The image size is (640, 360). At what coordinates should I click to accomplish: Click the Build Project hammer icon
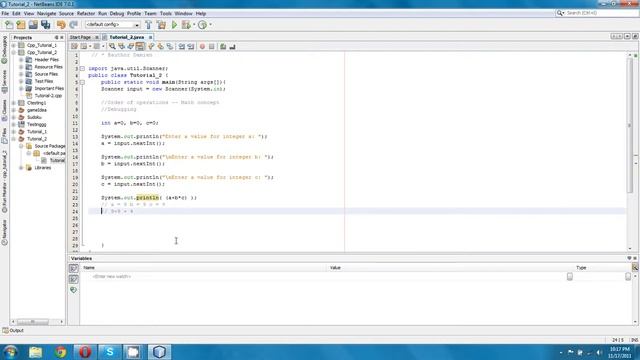[x=149, y=25]
